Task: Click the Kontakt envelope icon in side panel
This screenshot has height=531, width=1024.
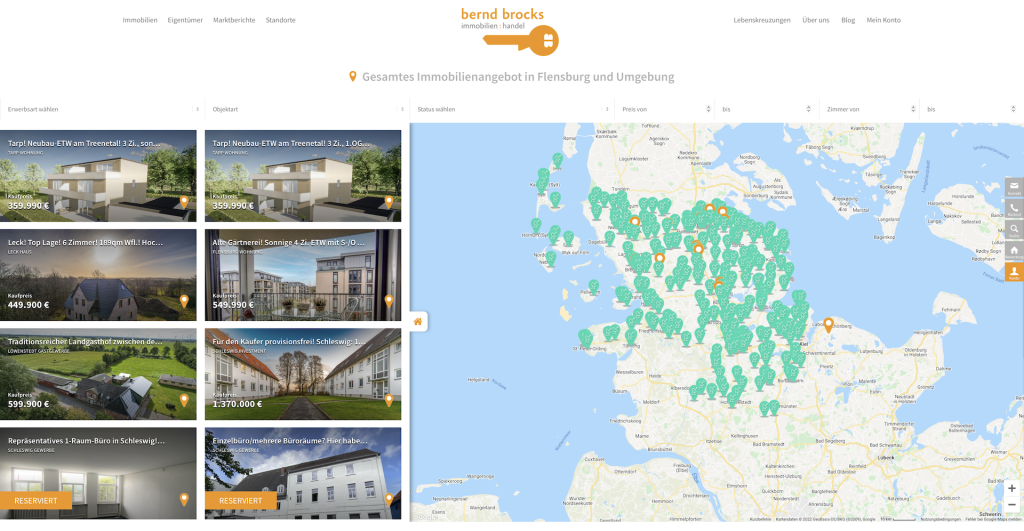Action: point(1014,187)
